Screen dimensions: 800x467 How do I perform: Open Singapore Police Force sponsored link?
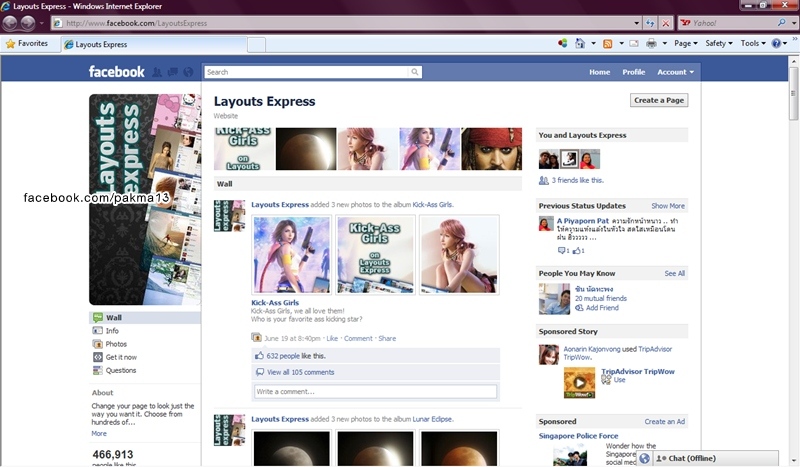tap(579, 436)
